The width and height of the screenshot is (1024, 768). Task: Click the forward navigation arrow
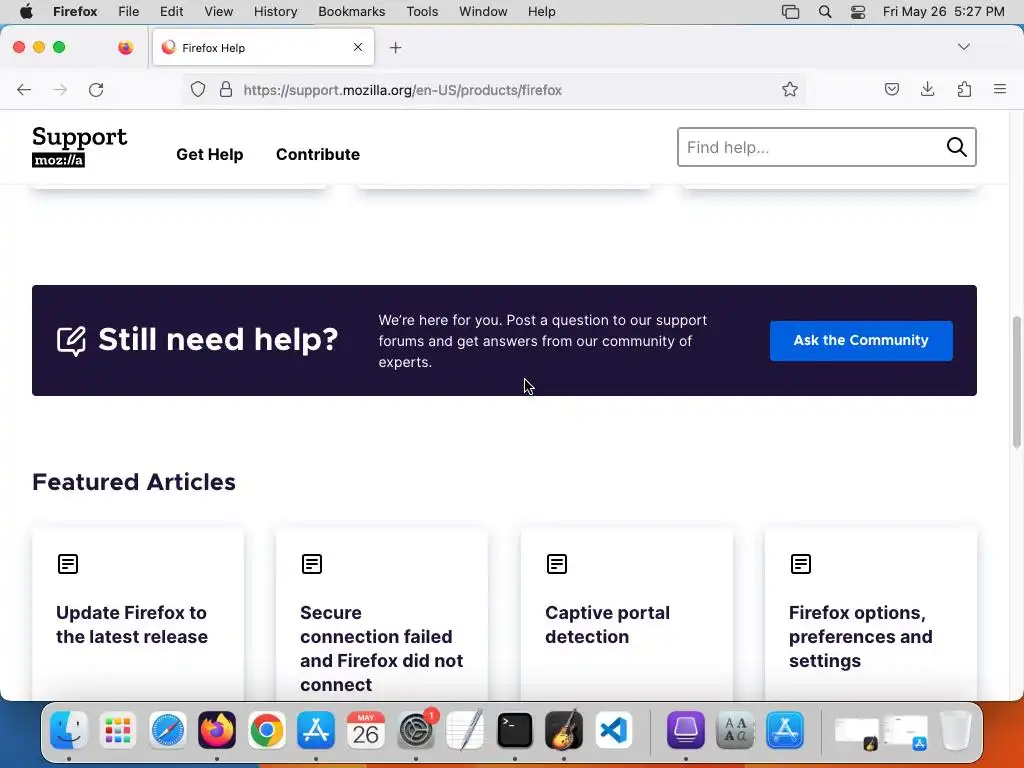point(60,89)
